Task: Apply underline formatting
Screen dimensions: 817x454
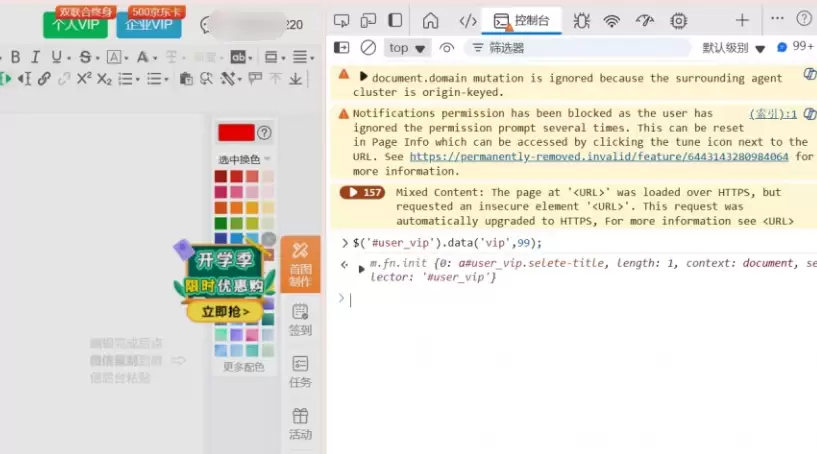Action: pyautogui.click(x=56, y=57)
